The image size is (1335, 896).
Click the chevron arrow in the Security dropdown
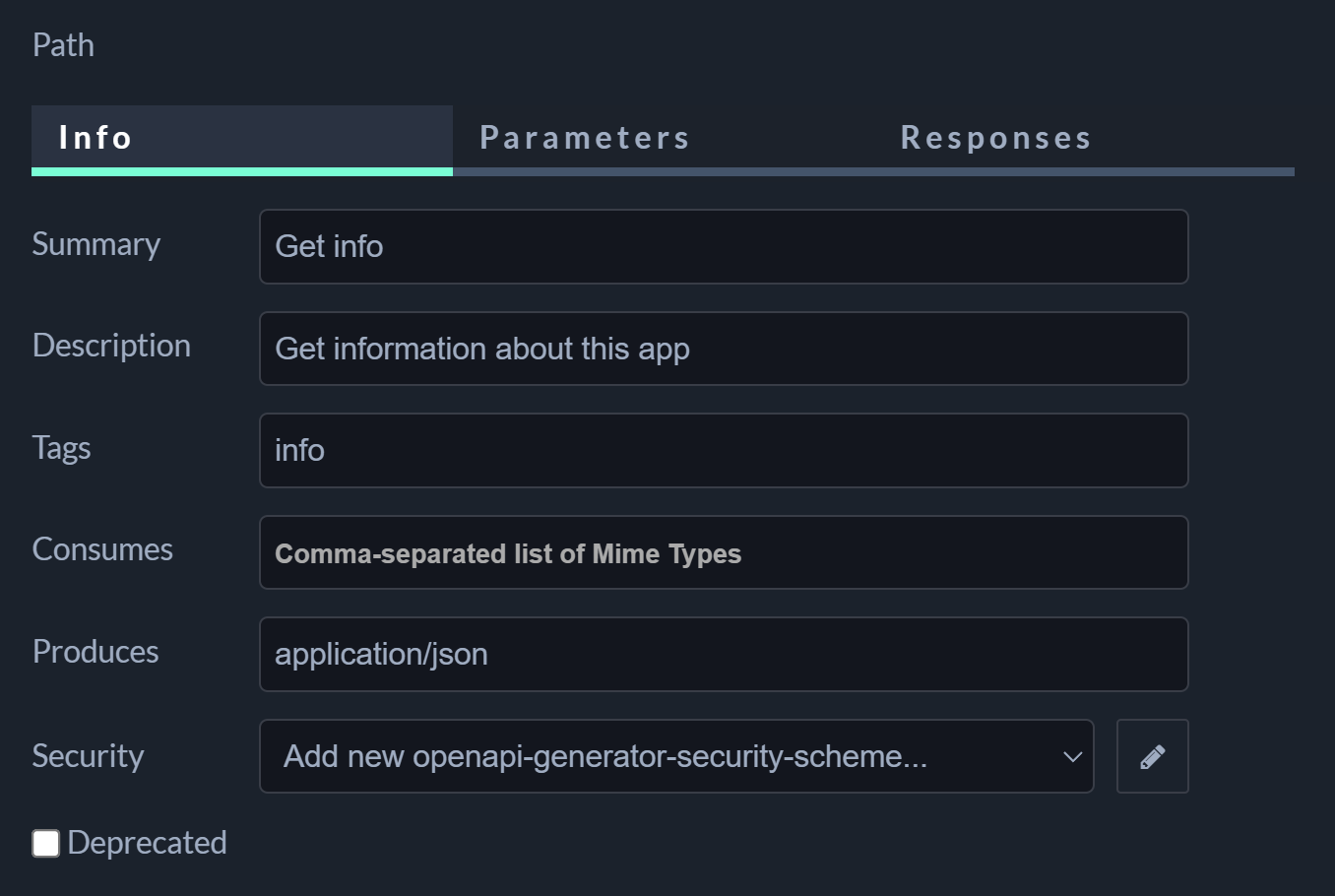click(x=1072, y=756)
